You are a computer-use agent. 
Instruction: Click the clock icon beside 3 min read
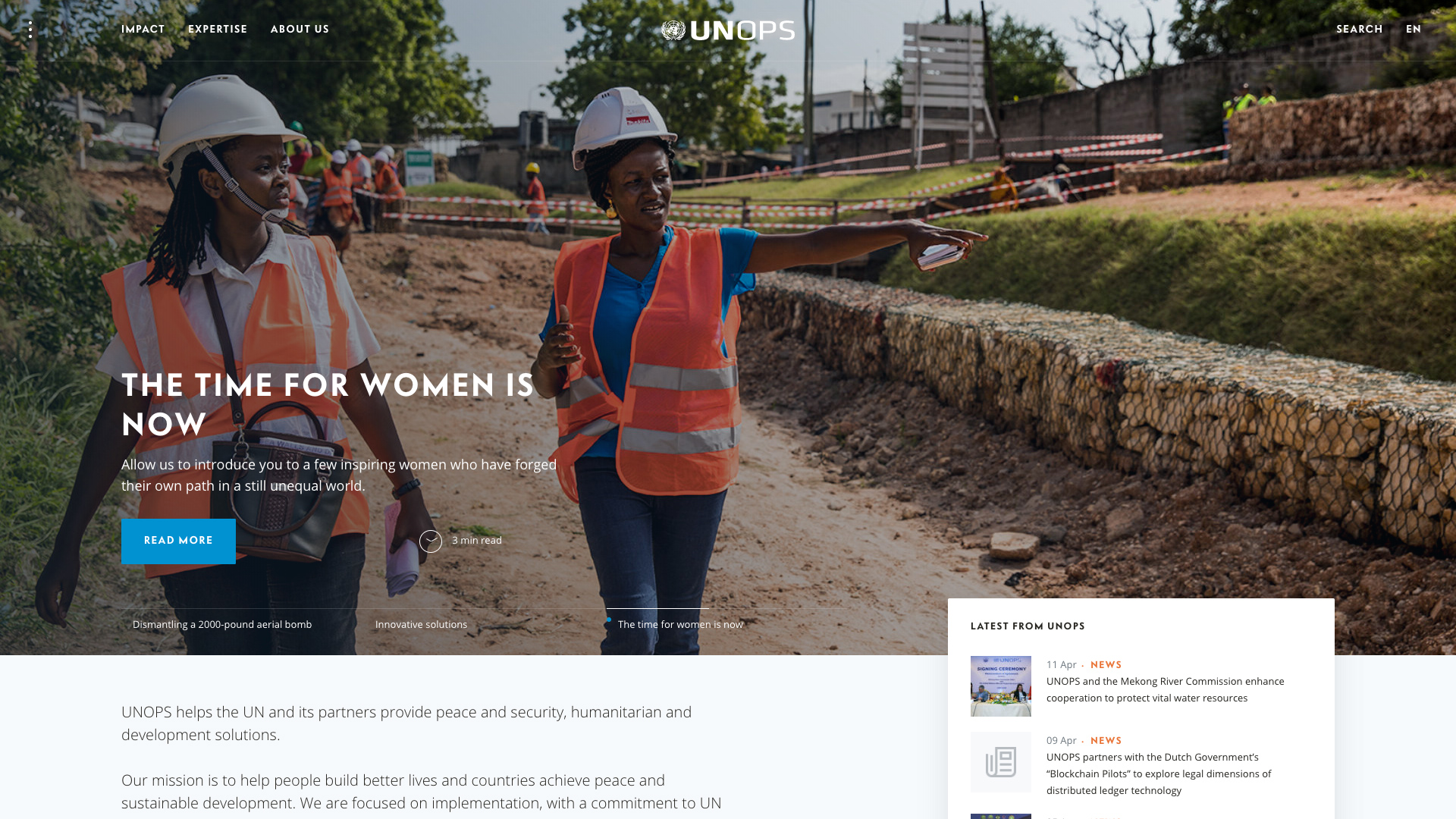coord(431,541)
